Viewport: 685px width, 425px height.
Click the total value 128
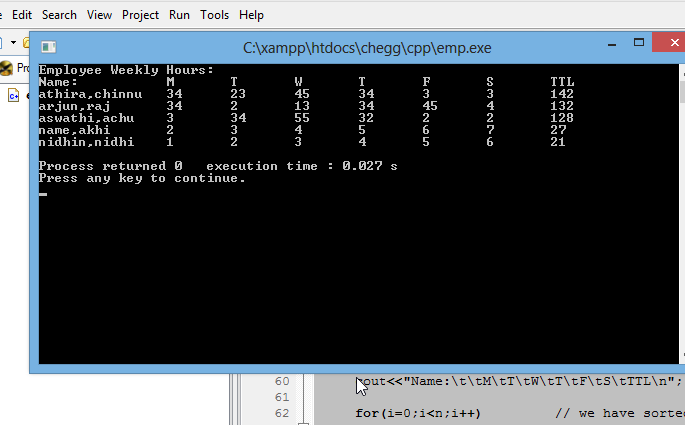pyautogui.click(x=562, y=118)
